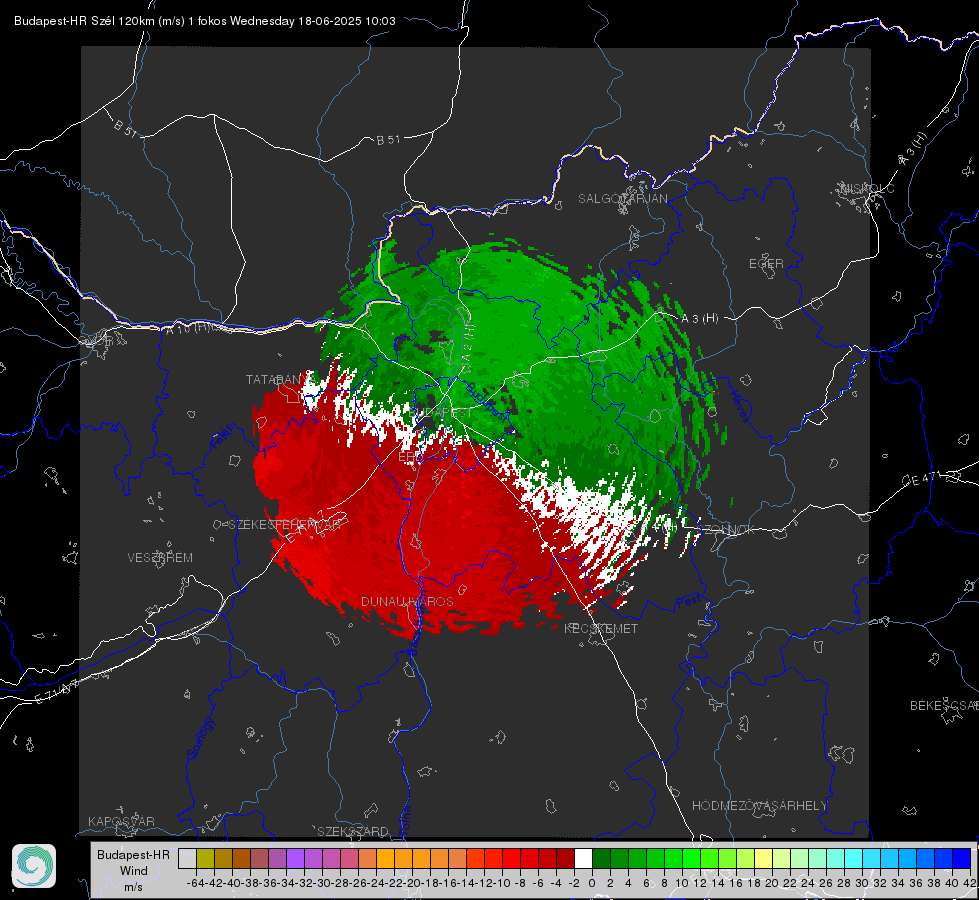The height and width of the screenshot is (900, 979).
Task: Click the SALGÓTARJÁN city label
Action: [622, 199]
